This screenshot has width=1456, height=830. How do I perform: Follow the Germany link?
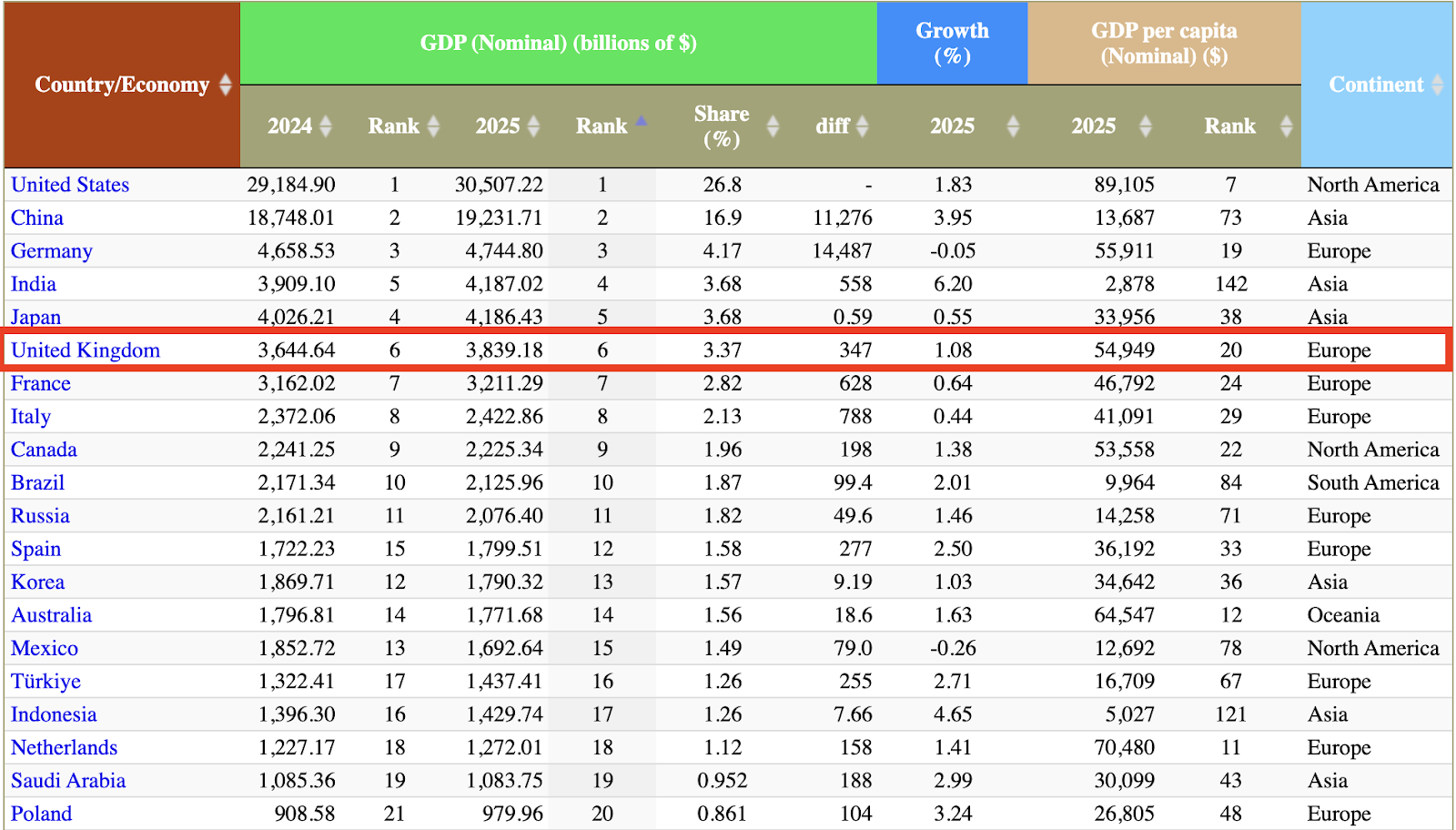(x=52, y=251)
